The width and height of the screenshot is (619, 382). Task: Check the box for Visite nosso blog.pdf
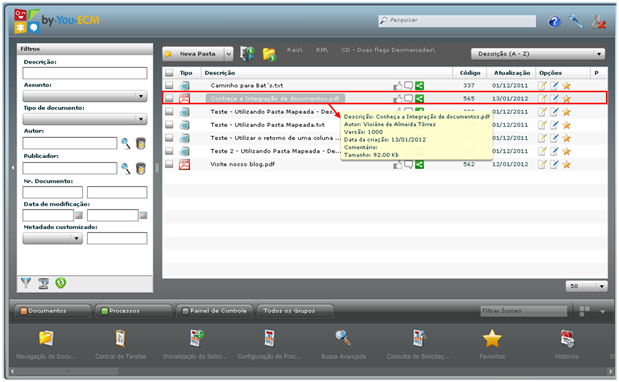[x=169, y=165]
